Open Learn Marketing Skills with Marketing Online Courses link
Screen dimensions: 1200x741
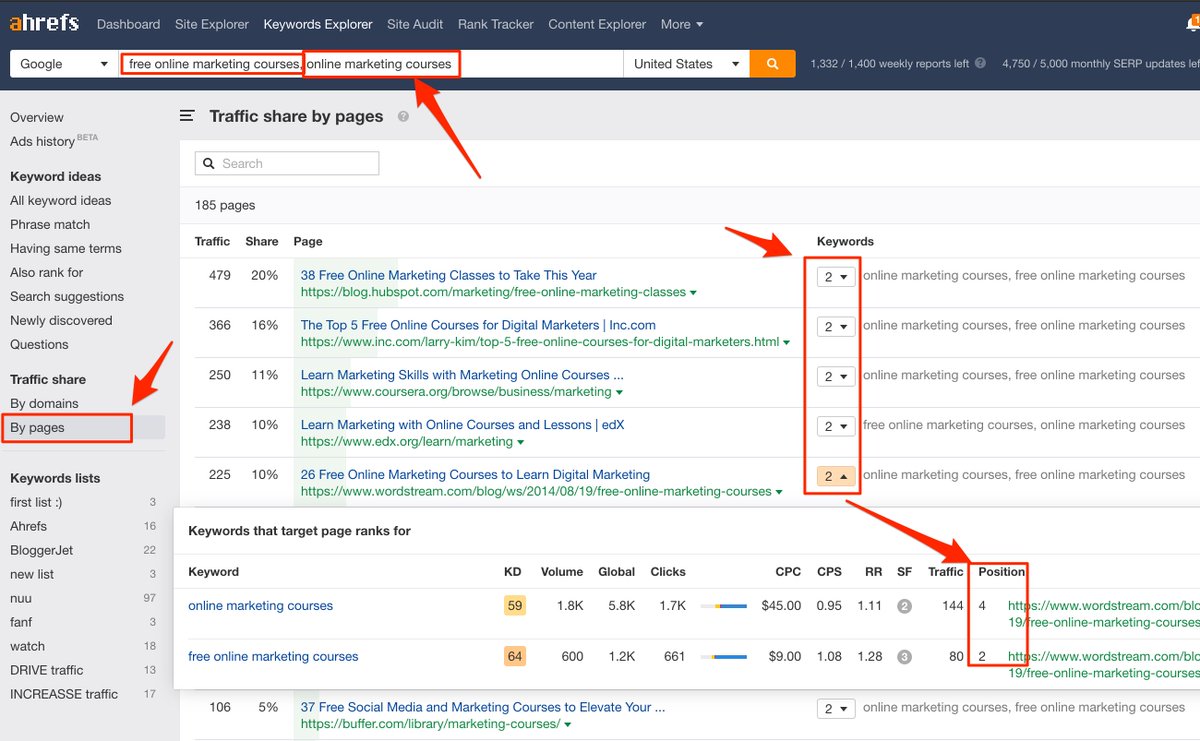462,376
